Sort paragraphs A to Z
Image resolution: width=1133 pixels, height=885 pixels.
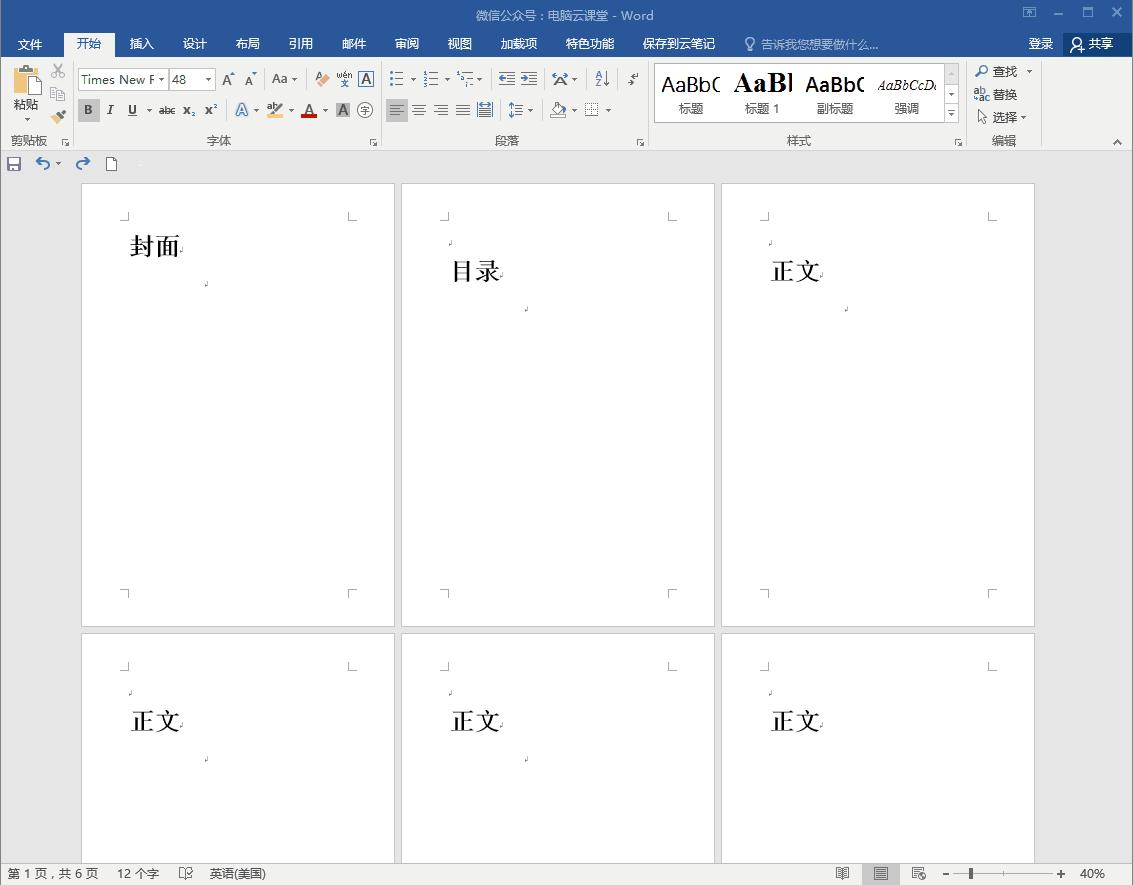pyautogui.click(x=602, y=79)
